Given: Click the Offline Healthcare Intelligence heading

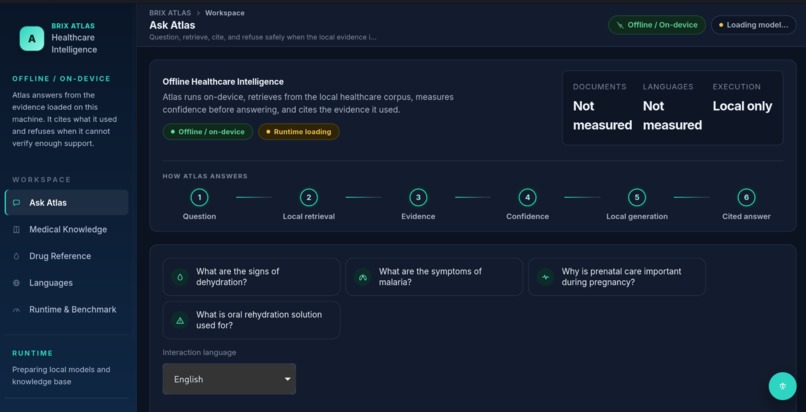Looking at the screenshot, I should [x=223, y=82].
